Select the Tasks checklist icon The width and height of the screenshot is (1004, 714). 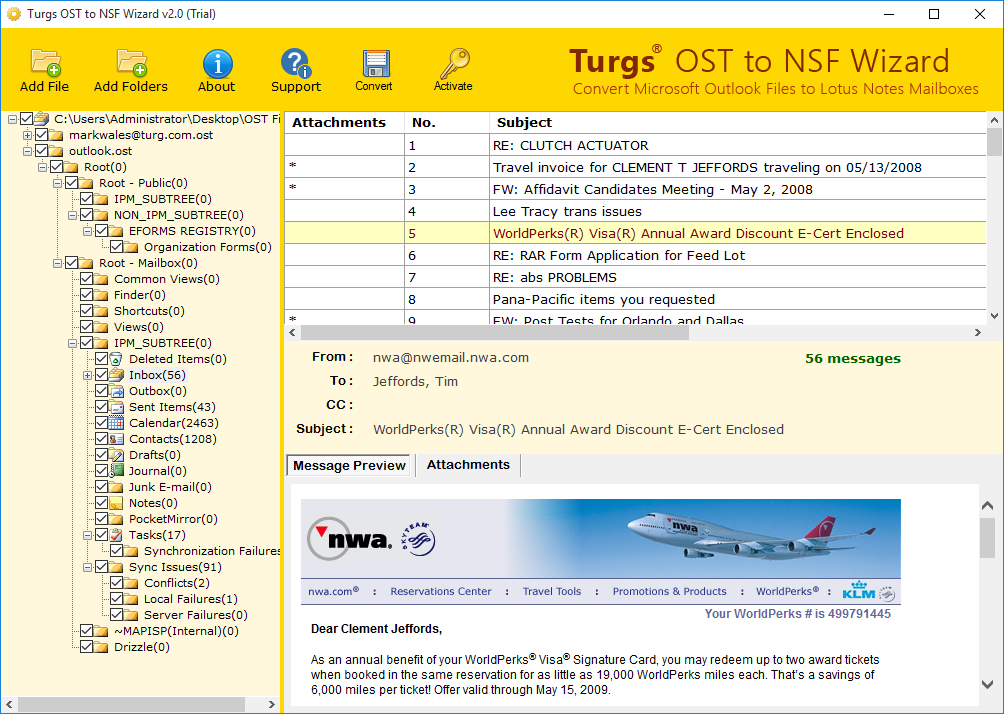pyautogui.click(x=117, y=535)
